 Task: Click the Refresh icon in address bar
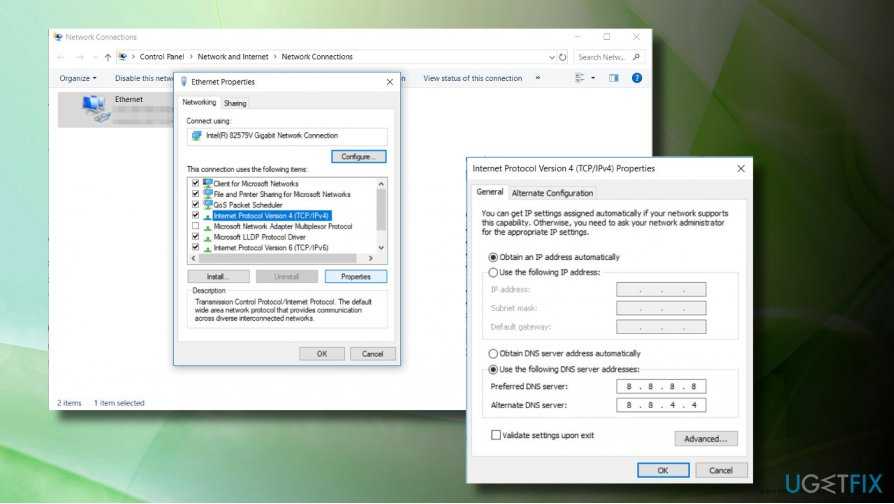563,57
